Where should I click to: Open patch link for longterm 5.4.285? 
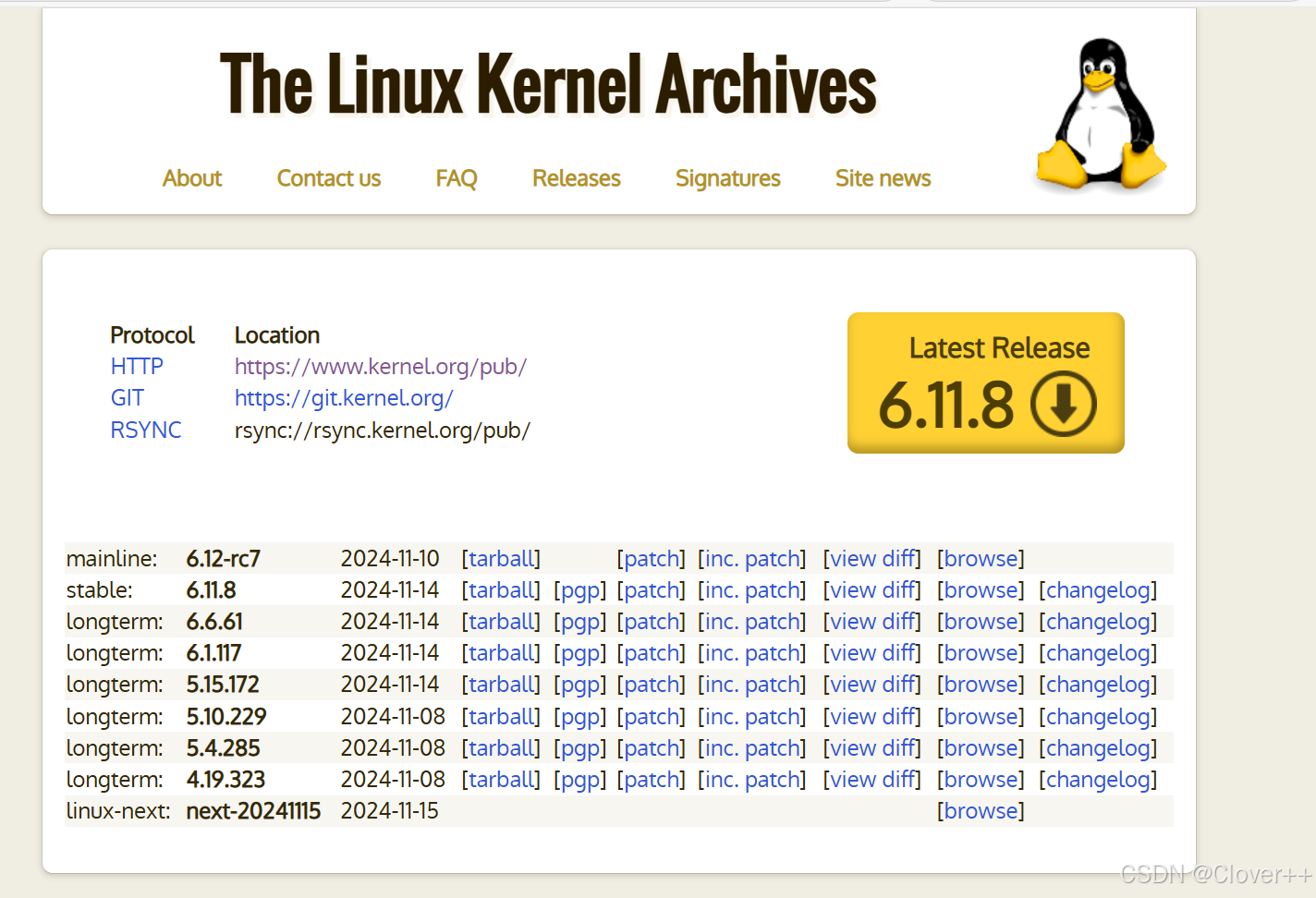tap(652, 748)
